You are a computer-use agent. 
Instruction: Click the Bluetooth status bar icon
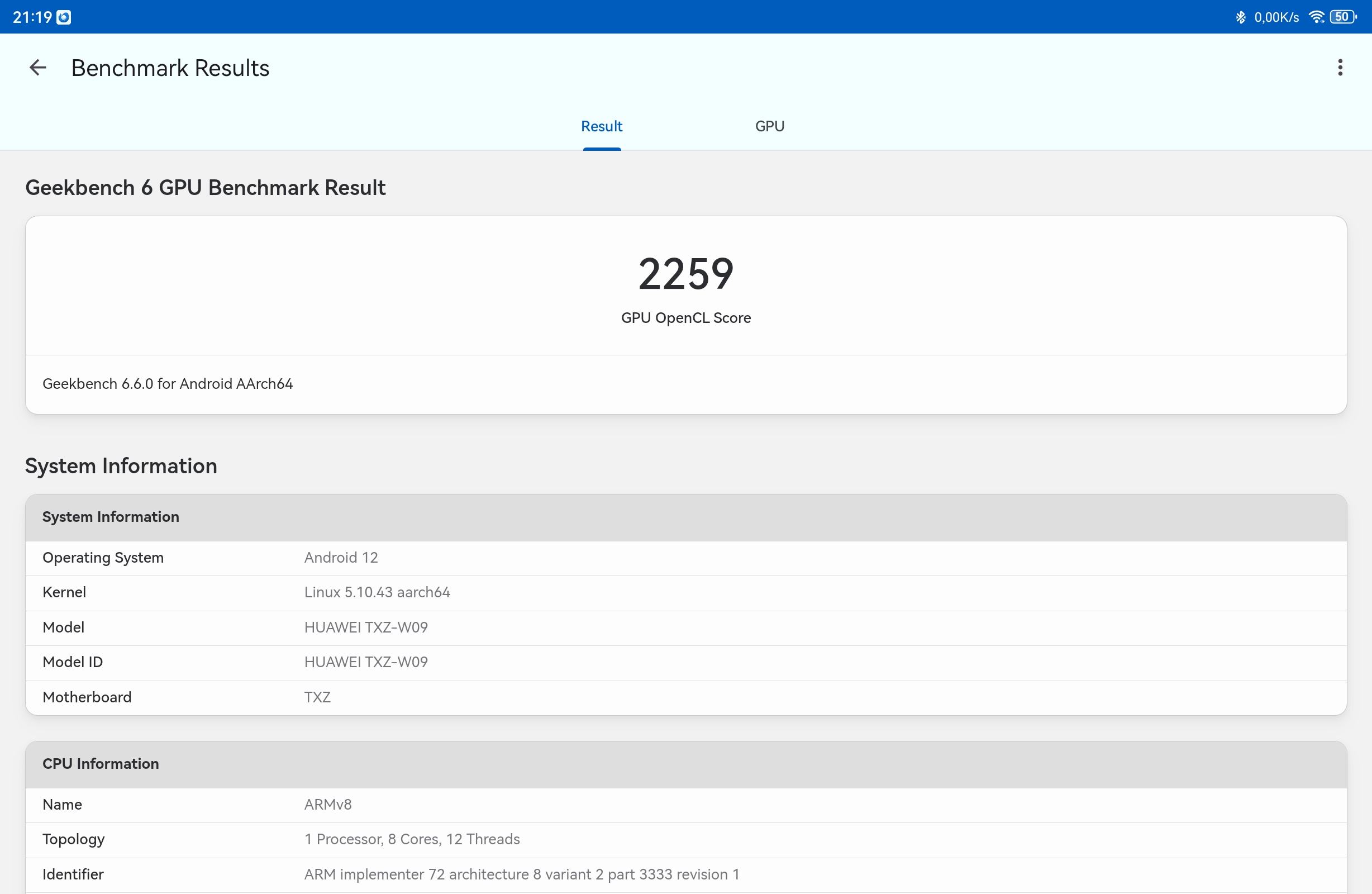(x=1240, y=16)
